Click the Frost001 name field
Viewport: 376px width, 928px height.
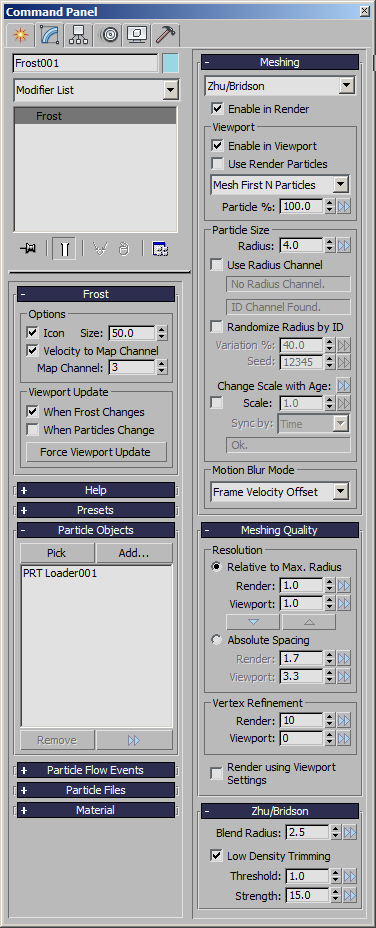click(86, 63)
